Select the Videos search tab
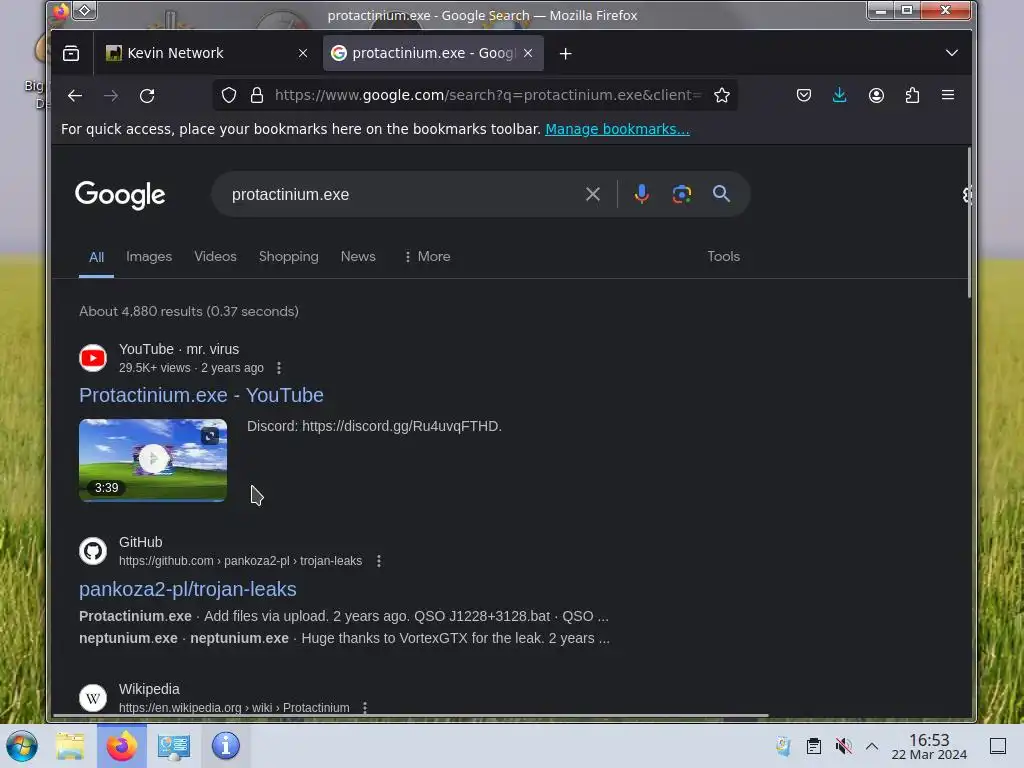The width and height of the screenshot is (1024, 768). 215,257
